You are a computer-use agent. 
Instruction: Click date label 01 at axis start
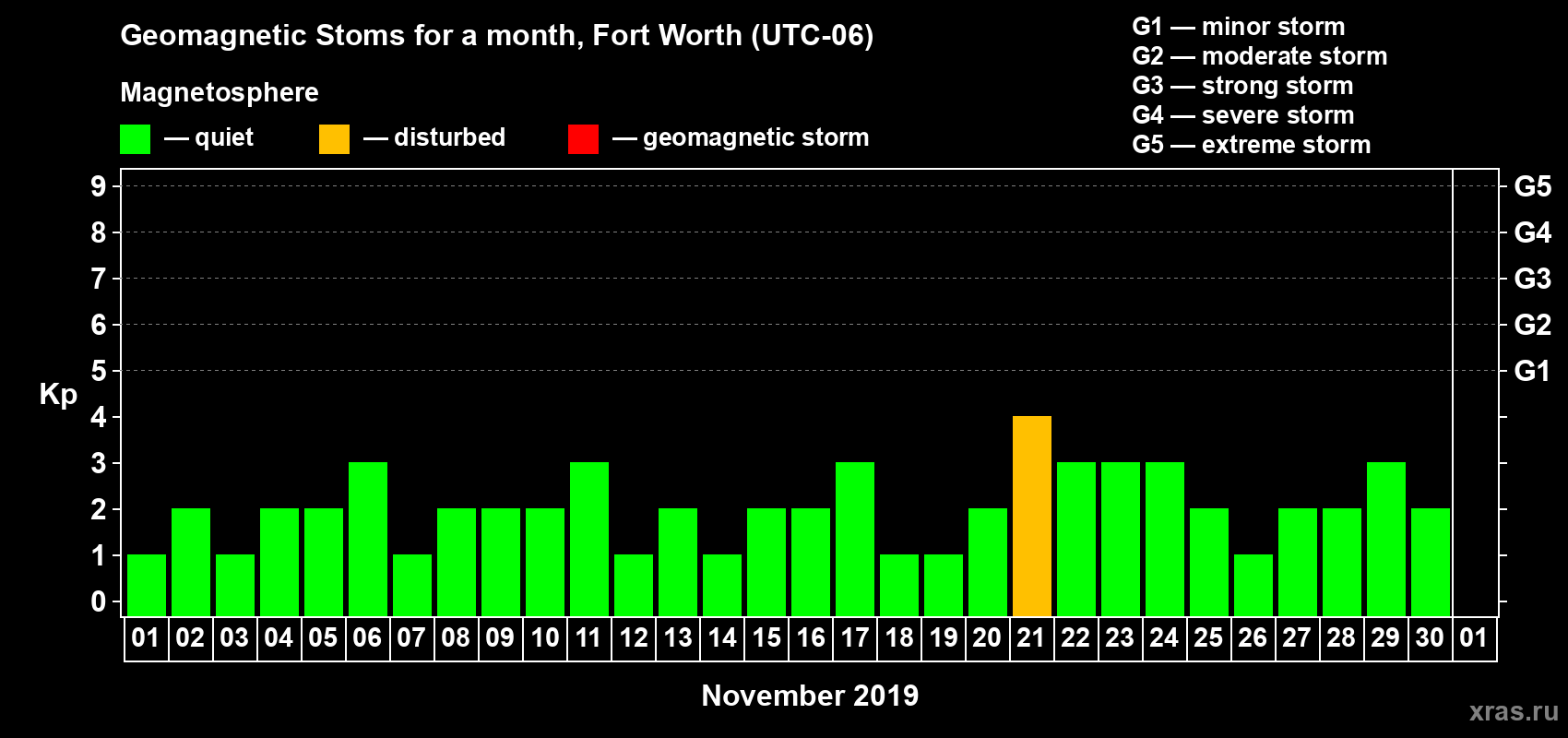click(146, 638)
